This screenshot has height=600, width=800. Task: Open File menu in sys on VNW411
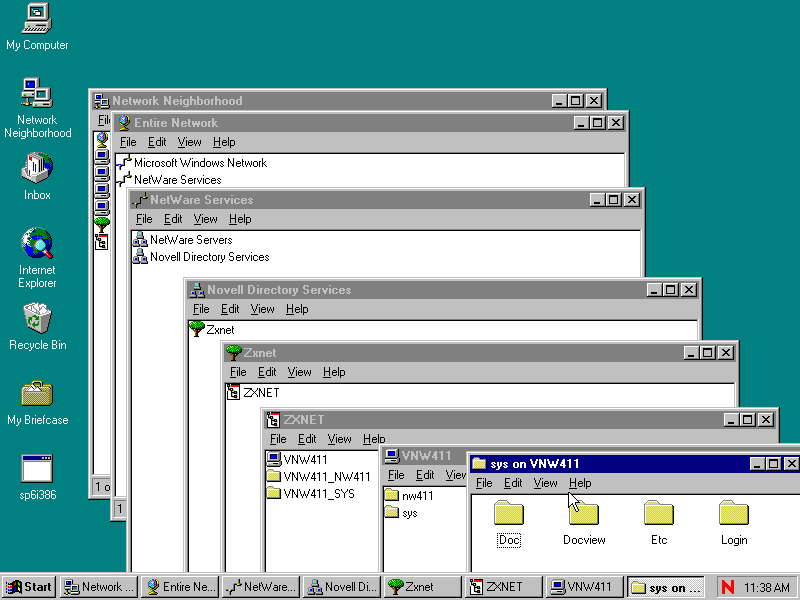click(x=484, y=483)
